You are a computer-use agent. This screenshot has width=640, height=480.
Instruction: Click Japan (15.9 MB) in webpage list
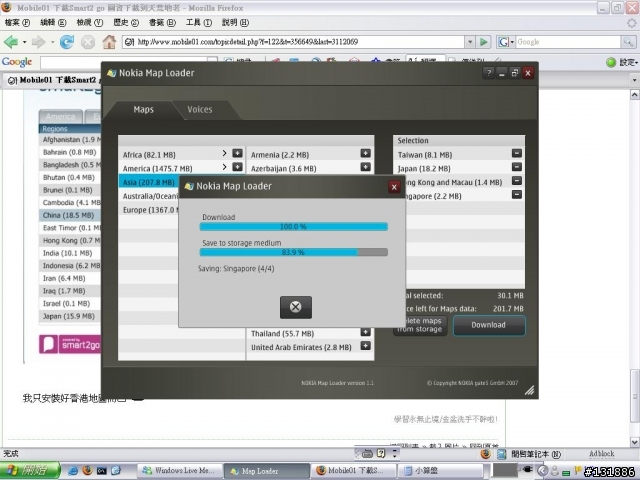[x=69, y=316]
